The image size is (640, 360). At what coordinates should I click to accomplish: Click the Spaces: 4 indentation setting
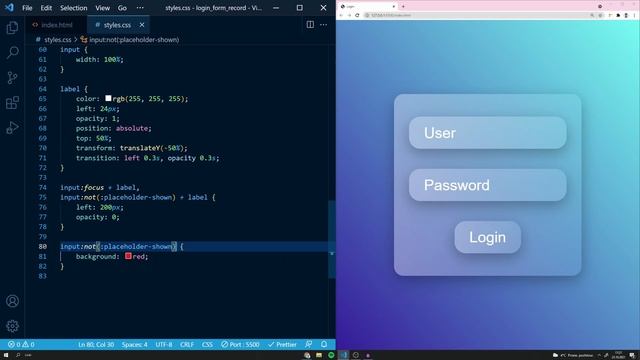[x=135, y=344]
